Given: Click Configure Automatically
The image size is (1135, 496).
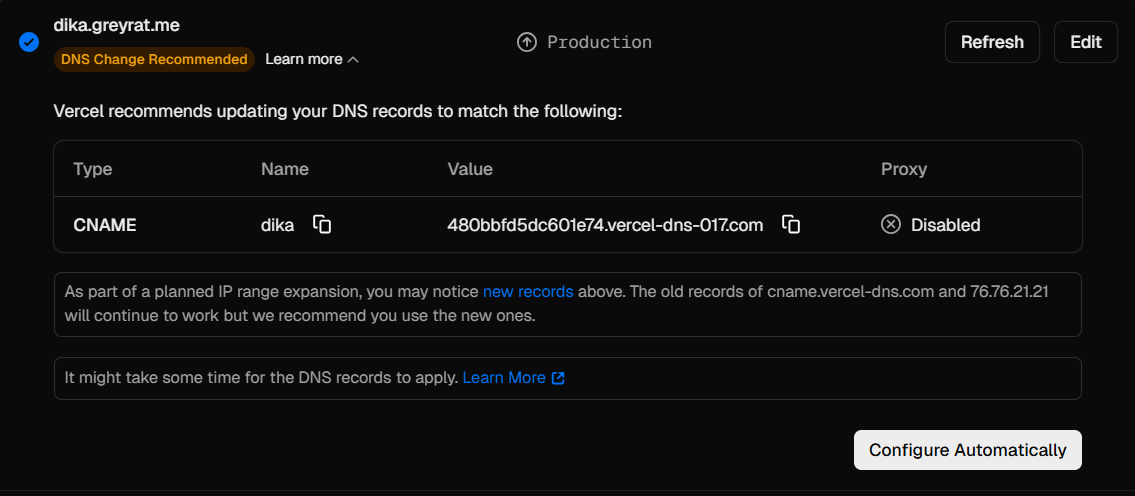Looking at the screenshot, I should pos(967,450).
